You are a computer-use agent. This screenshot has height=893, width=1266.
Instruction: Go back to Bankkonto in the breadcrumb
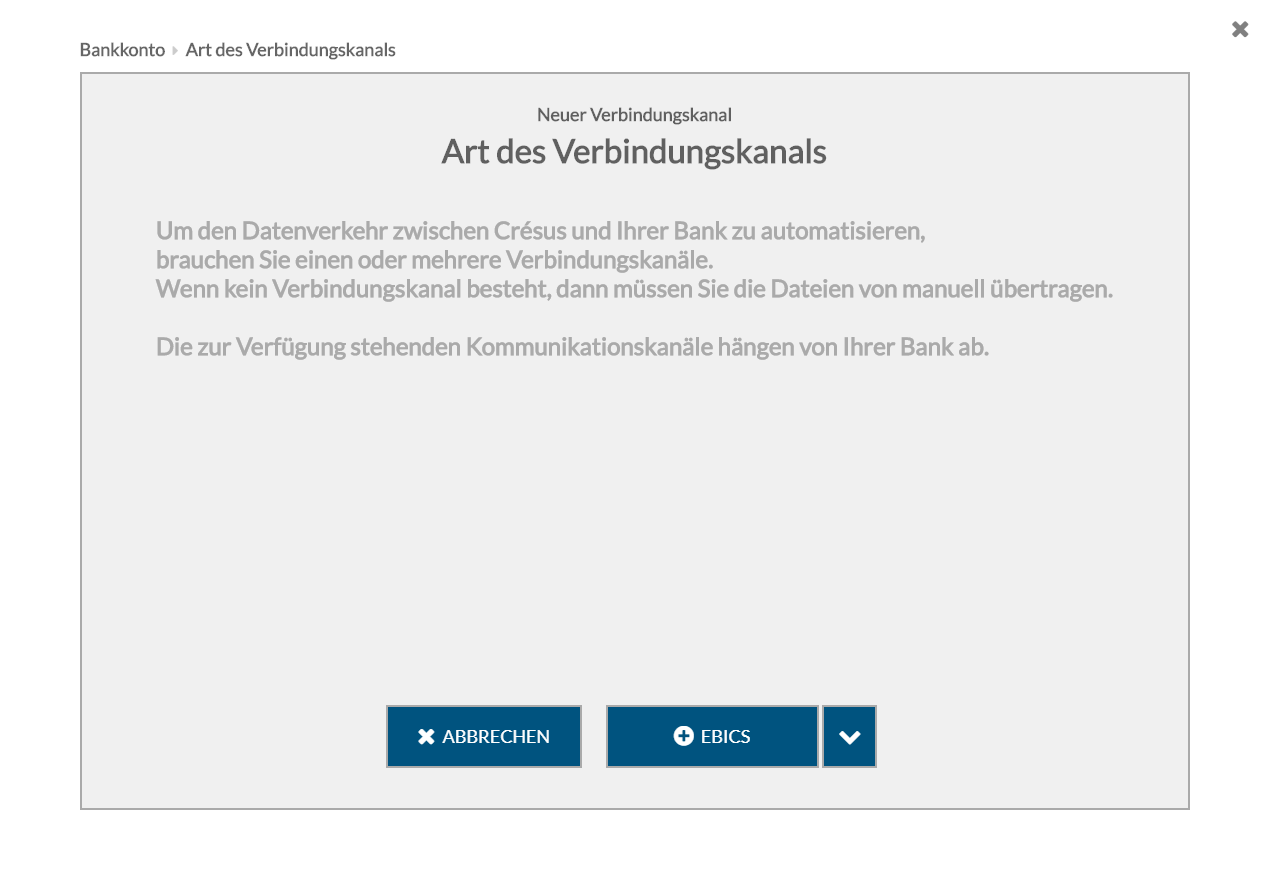(122, 50)
